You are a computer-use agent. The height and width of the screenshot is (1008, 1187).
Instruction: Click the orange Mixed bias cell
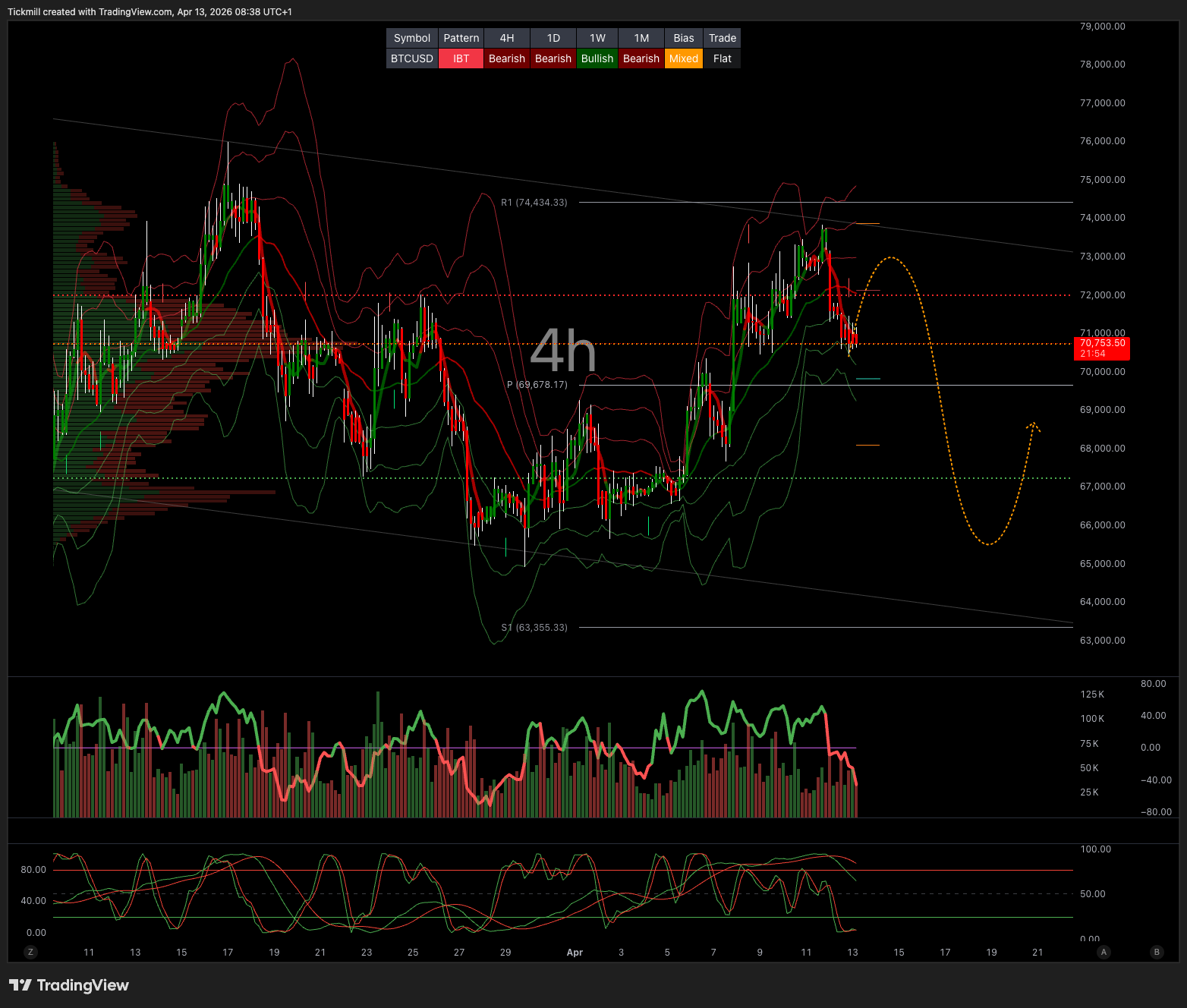[683, 58]
